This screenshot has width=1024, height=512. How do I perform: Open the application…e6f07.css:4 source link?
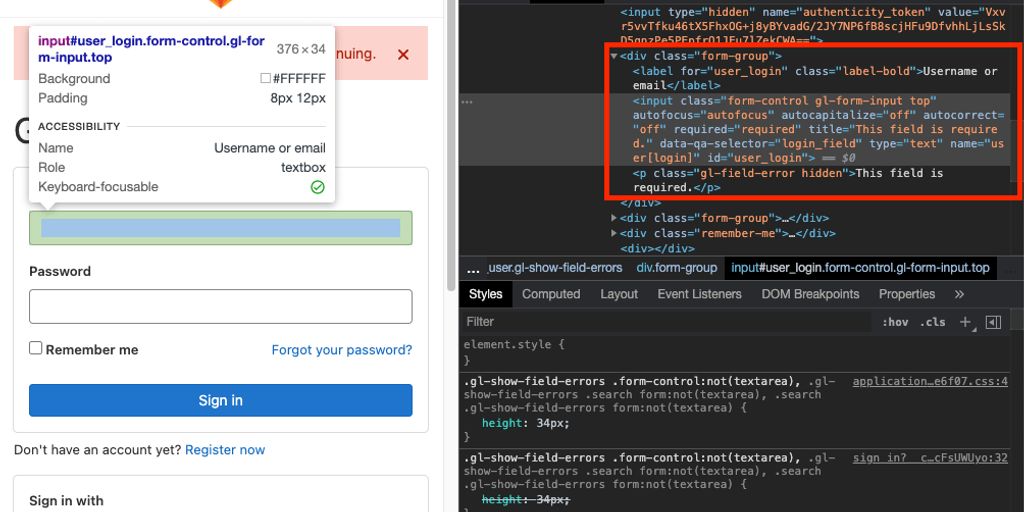(930, 381)
